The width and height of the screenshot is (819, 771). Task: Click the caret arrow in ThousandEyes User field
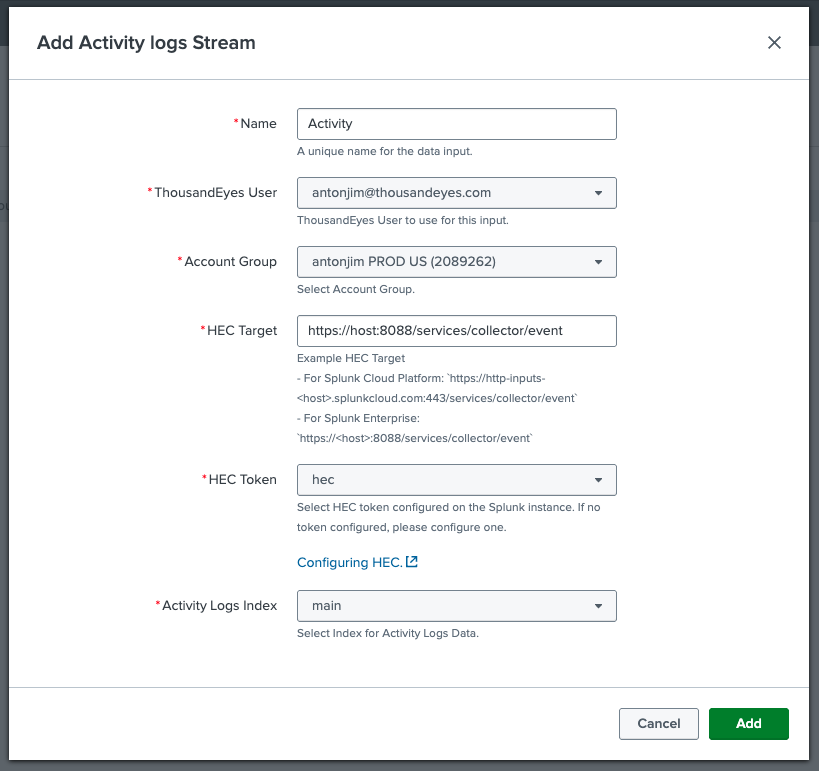[x=598, y=193]
